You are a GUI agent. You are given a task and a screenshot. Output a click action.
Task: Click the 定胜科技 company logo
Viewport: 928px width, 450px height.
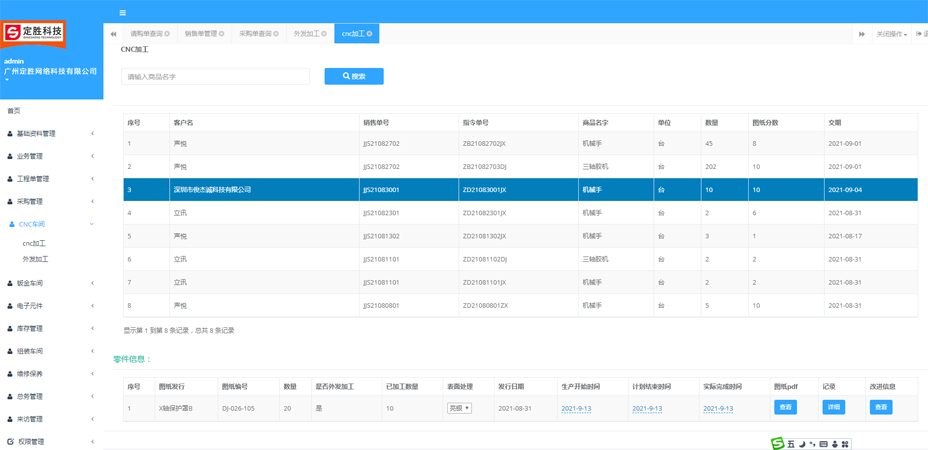(34, 33)
